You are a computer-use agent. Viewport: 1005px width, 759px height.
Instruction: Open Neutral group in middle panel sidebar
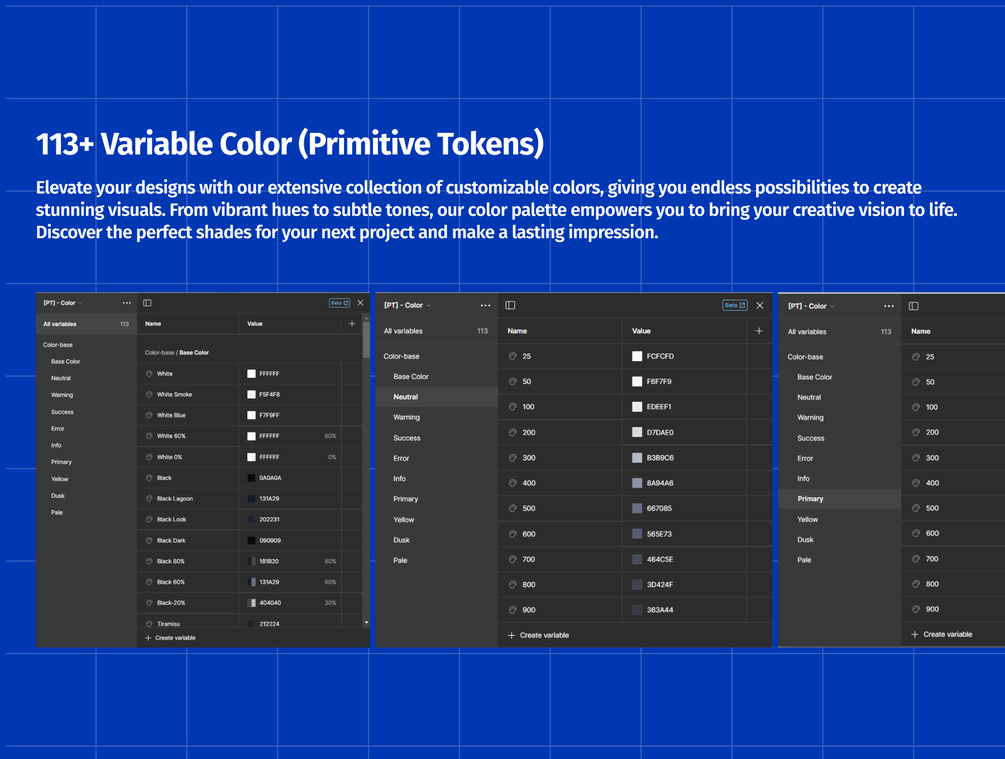click(436, 397)
